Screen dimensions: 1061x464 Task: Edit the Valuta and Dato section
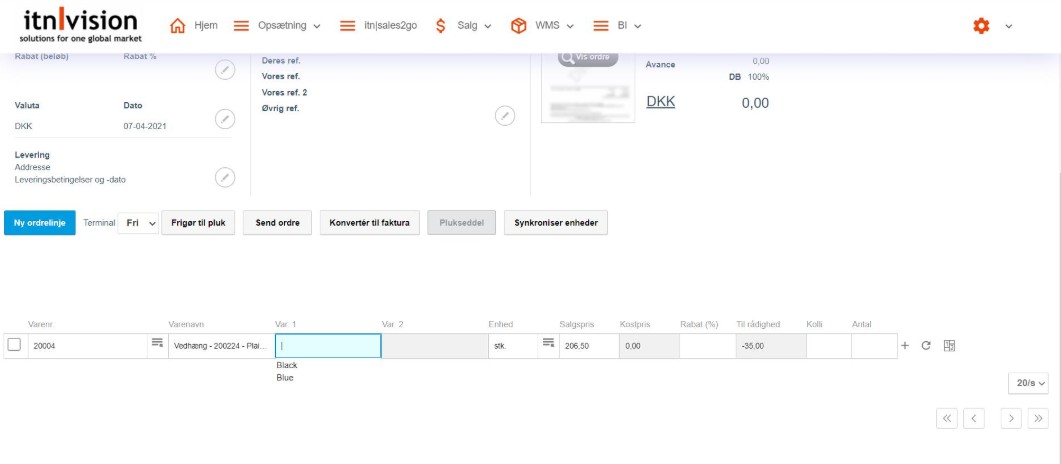tap(225, 119)
